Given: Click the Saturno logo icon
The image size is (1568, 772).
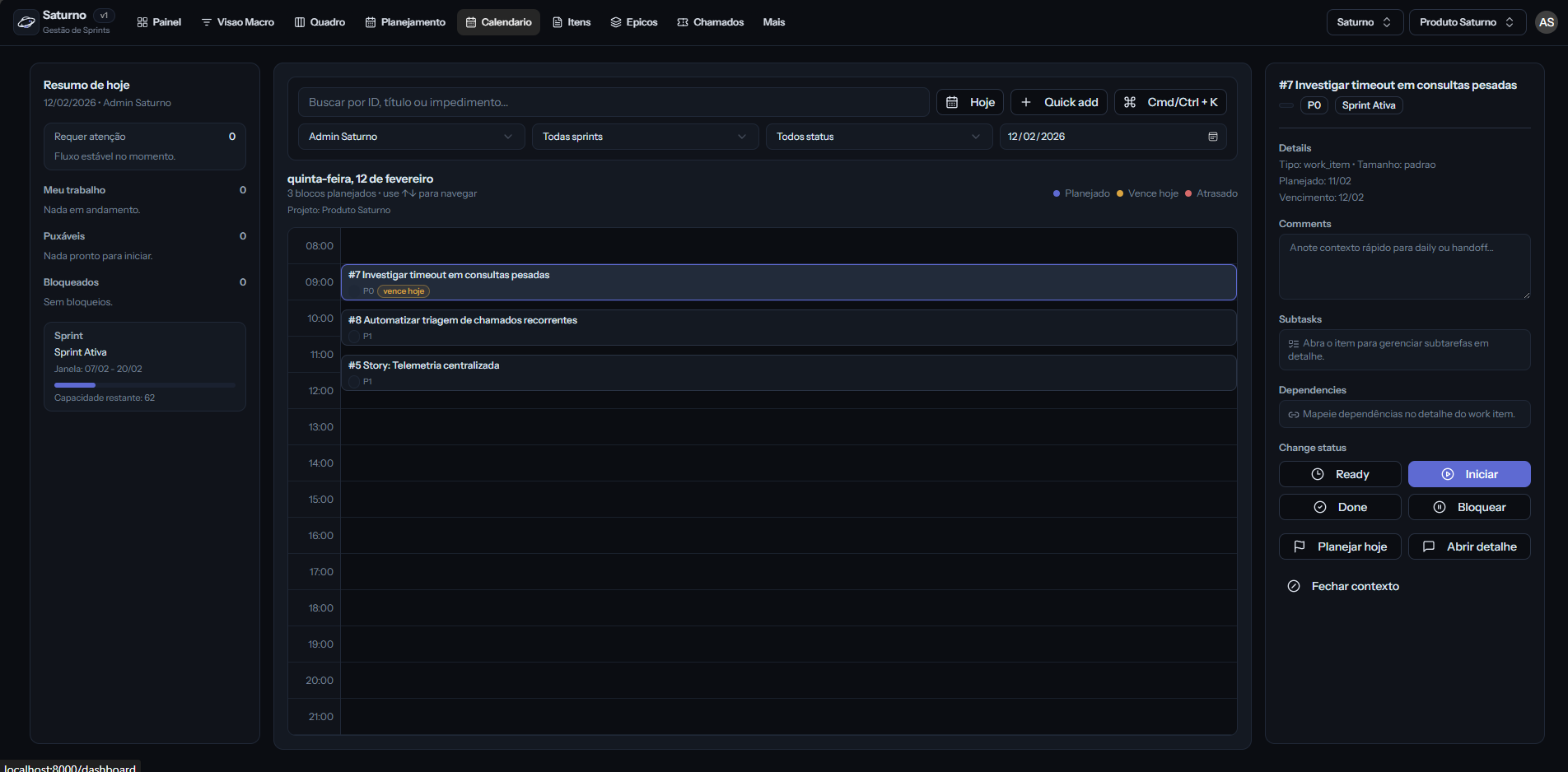Looking at the screenshot, I should tap(26, 22).
